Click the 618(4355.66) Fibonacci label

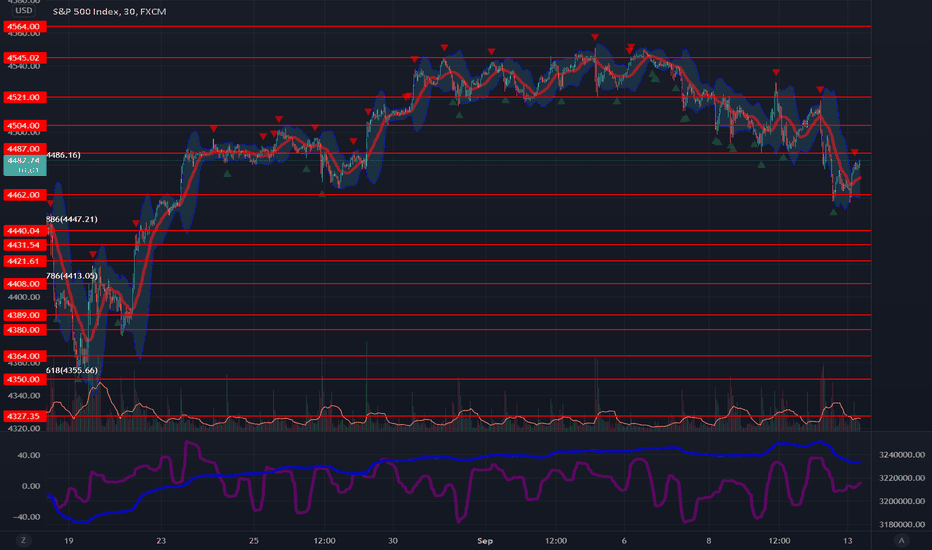pyautogui.click(x=71, y=370)
